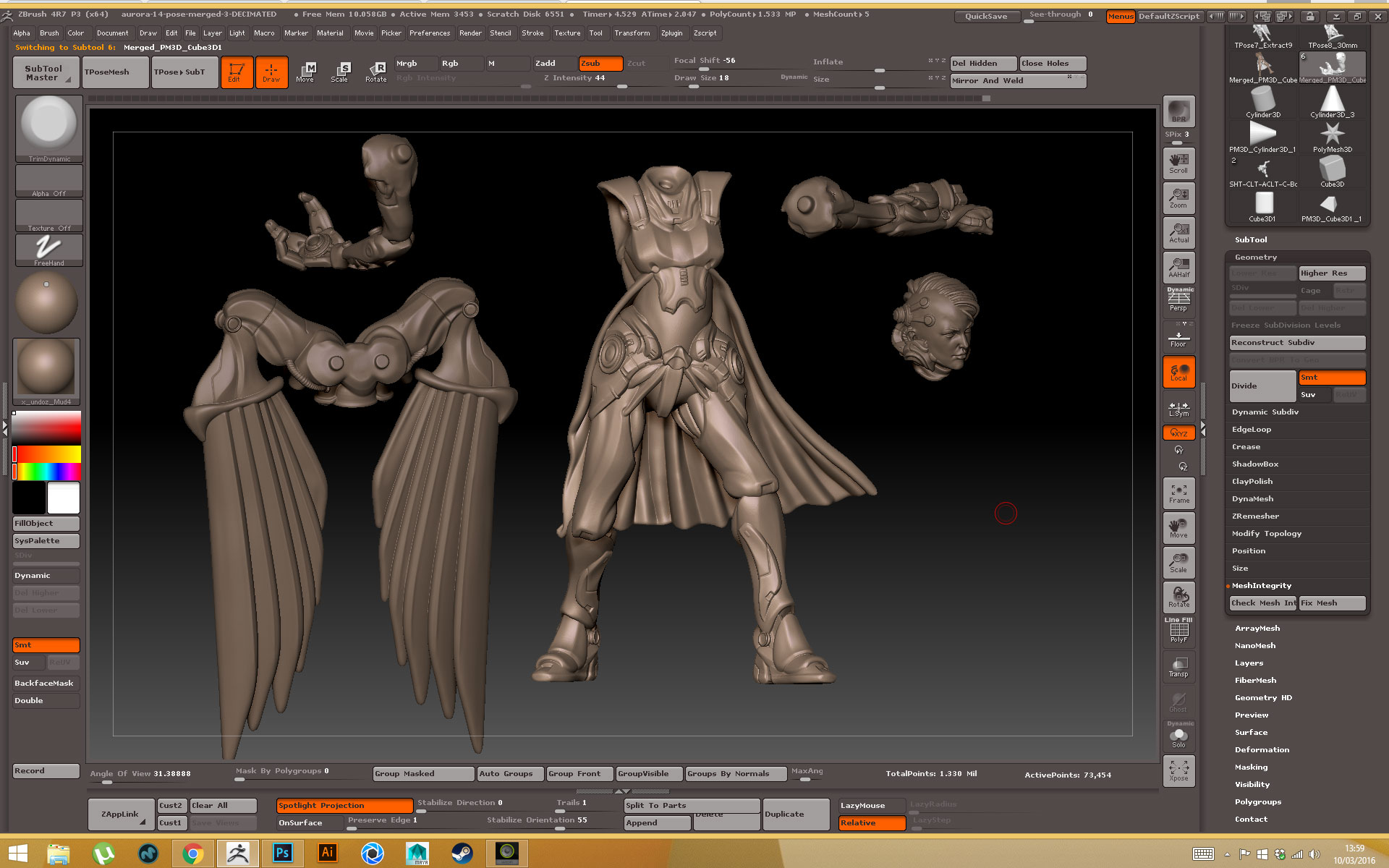Image resolution: width=1389 pixels, height=868 pixels.
Task: Select the Cube3D tool thumbnail
Action: [1332, 171]
